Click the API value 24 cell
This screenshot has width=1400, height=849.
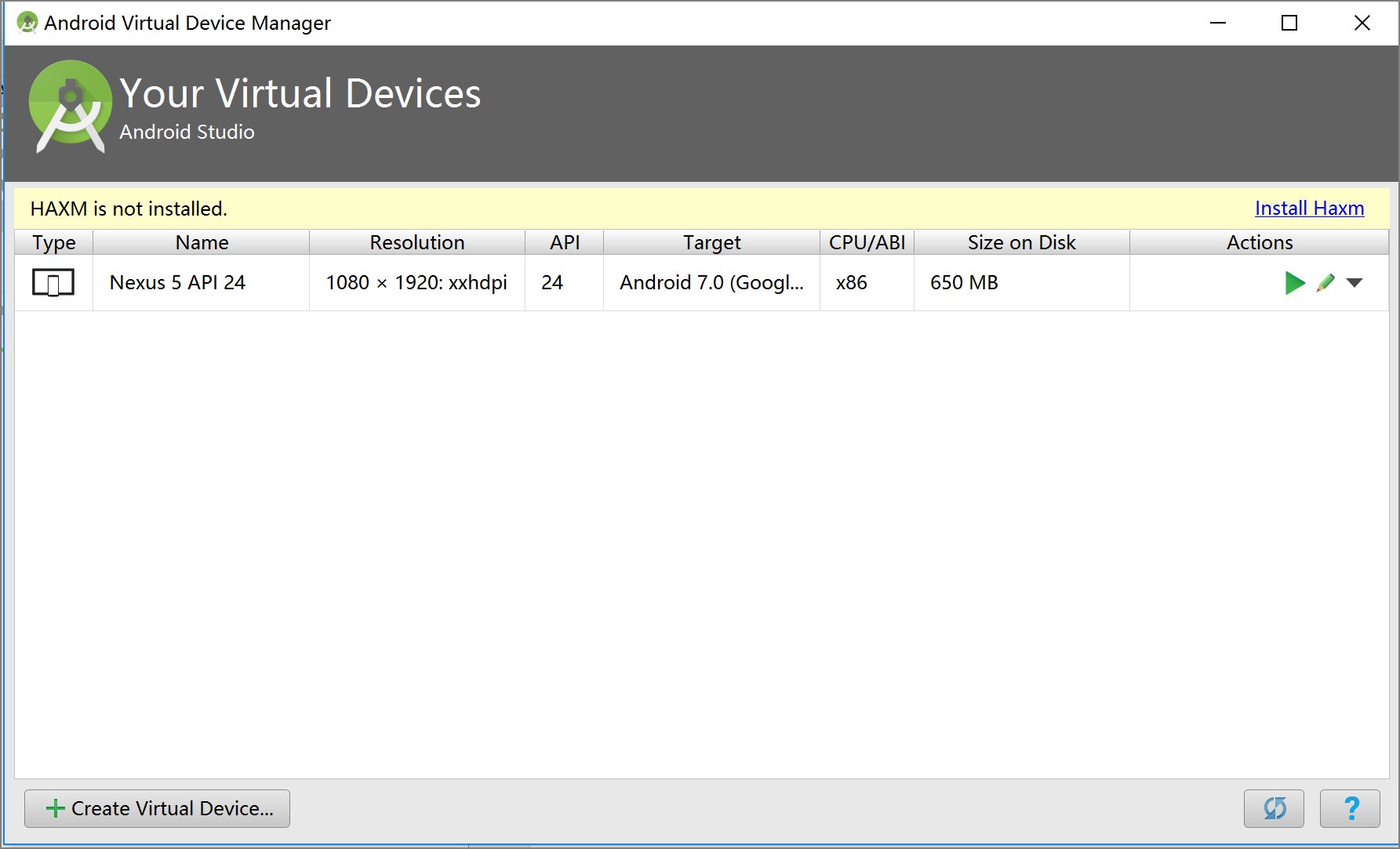(x=565, y=283)
